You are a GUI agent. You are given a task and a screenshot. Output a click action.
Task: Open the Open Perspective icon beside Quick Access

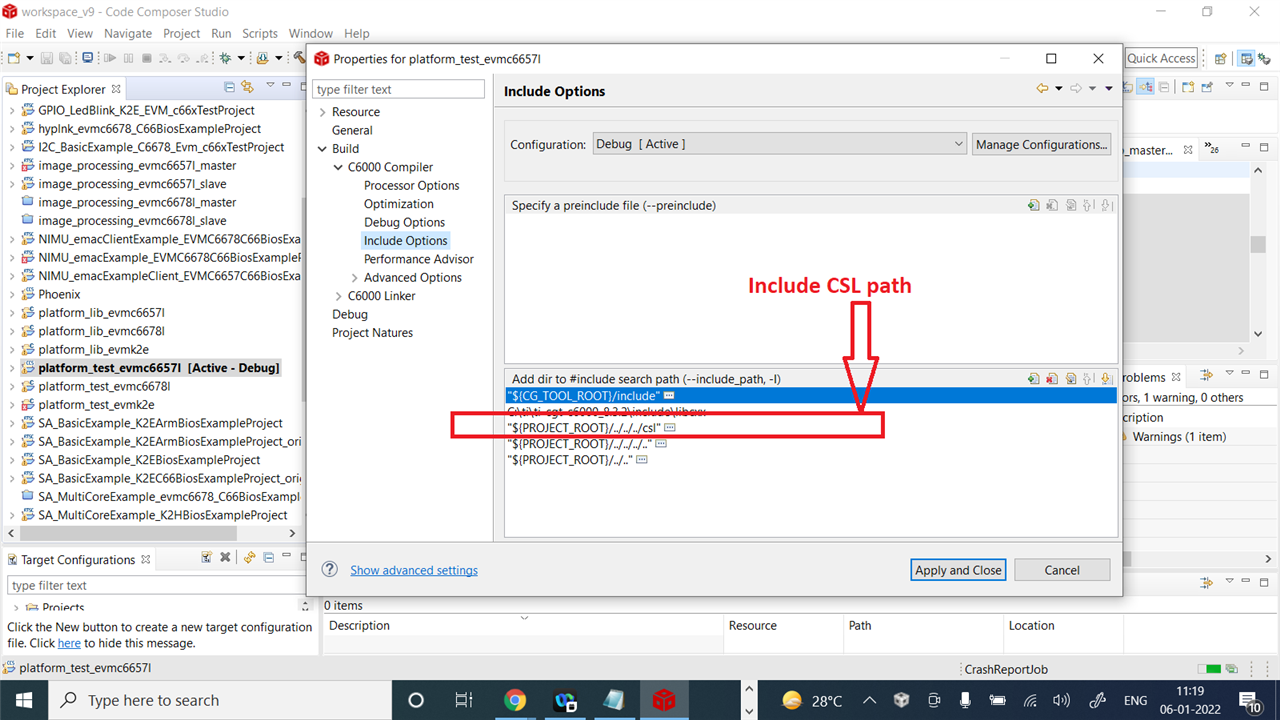point(1220,58)
